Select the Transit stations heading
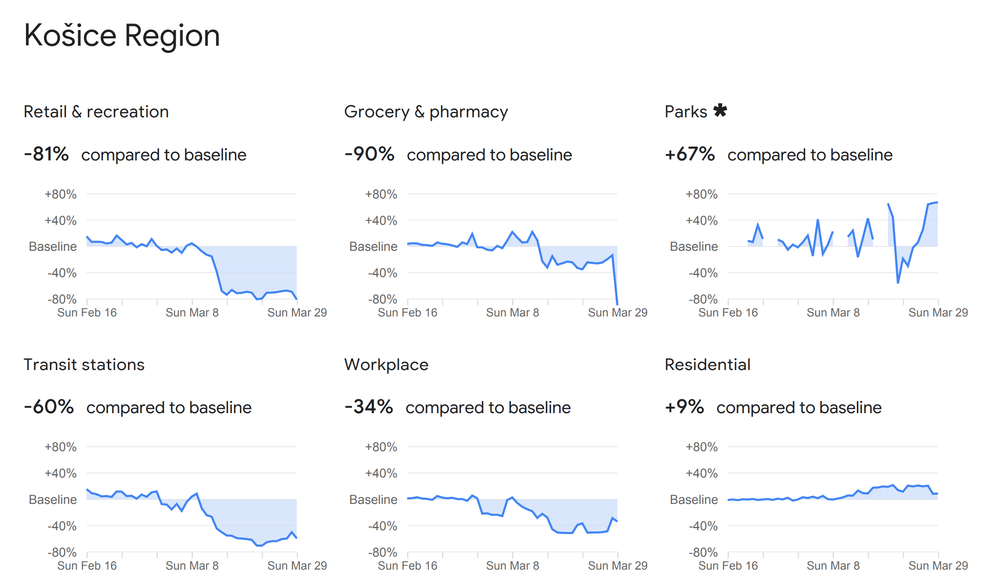The image size is (1000, 584). 84,365
